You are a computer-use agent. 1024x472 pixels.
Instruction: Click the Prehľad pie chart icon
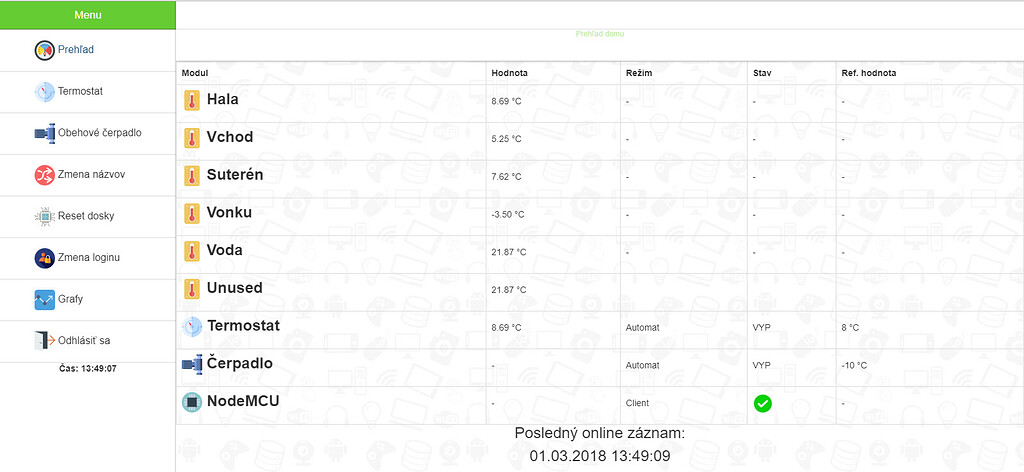coord(44,50)
